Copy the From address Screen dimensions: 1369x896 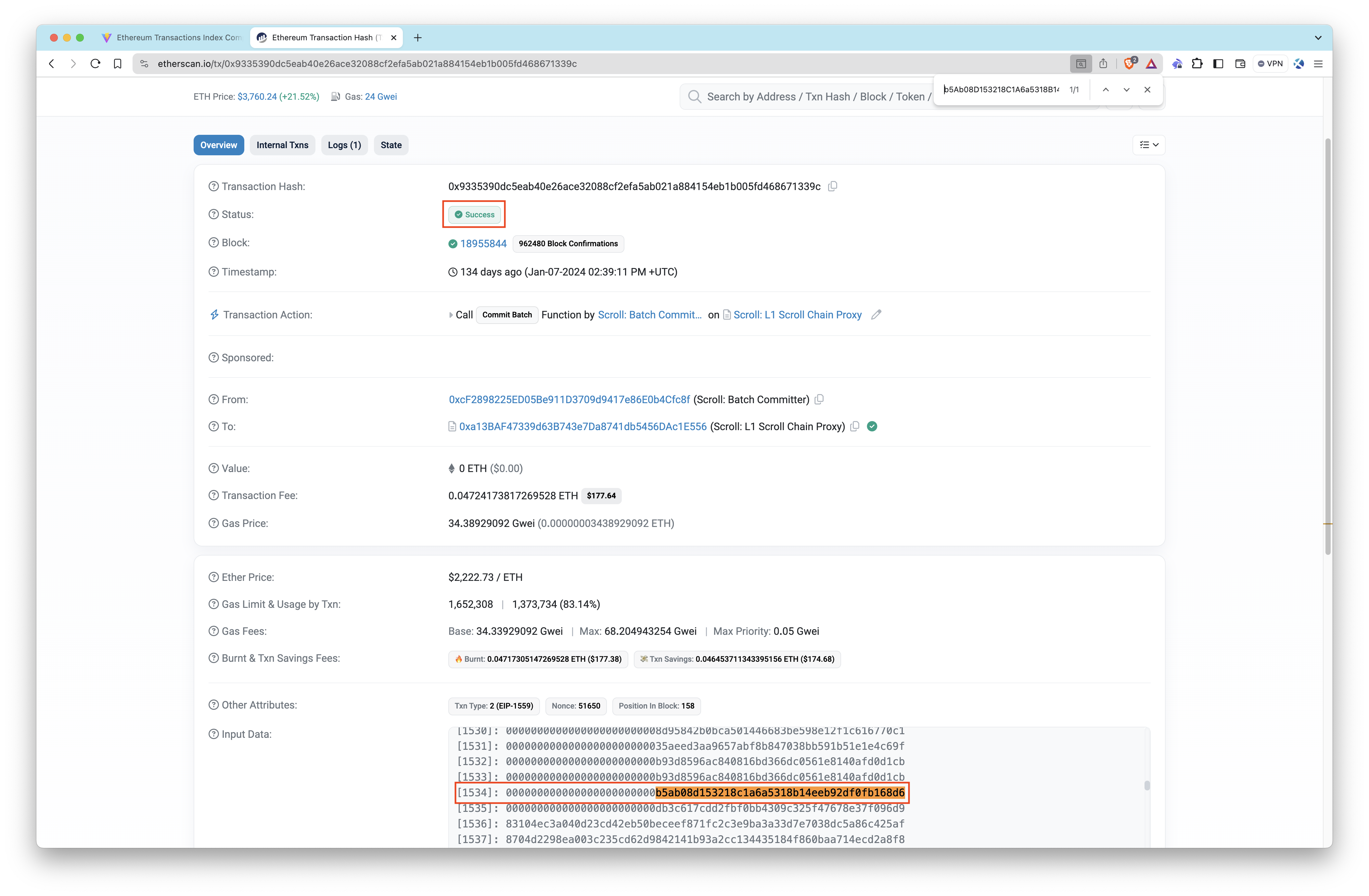pyautogui.click(x=819, y=399)
